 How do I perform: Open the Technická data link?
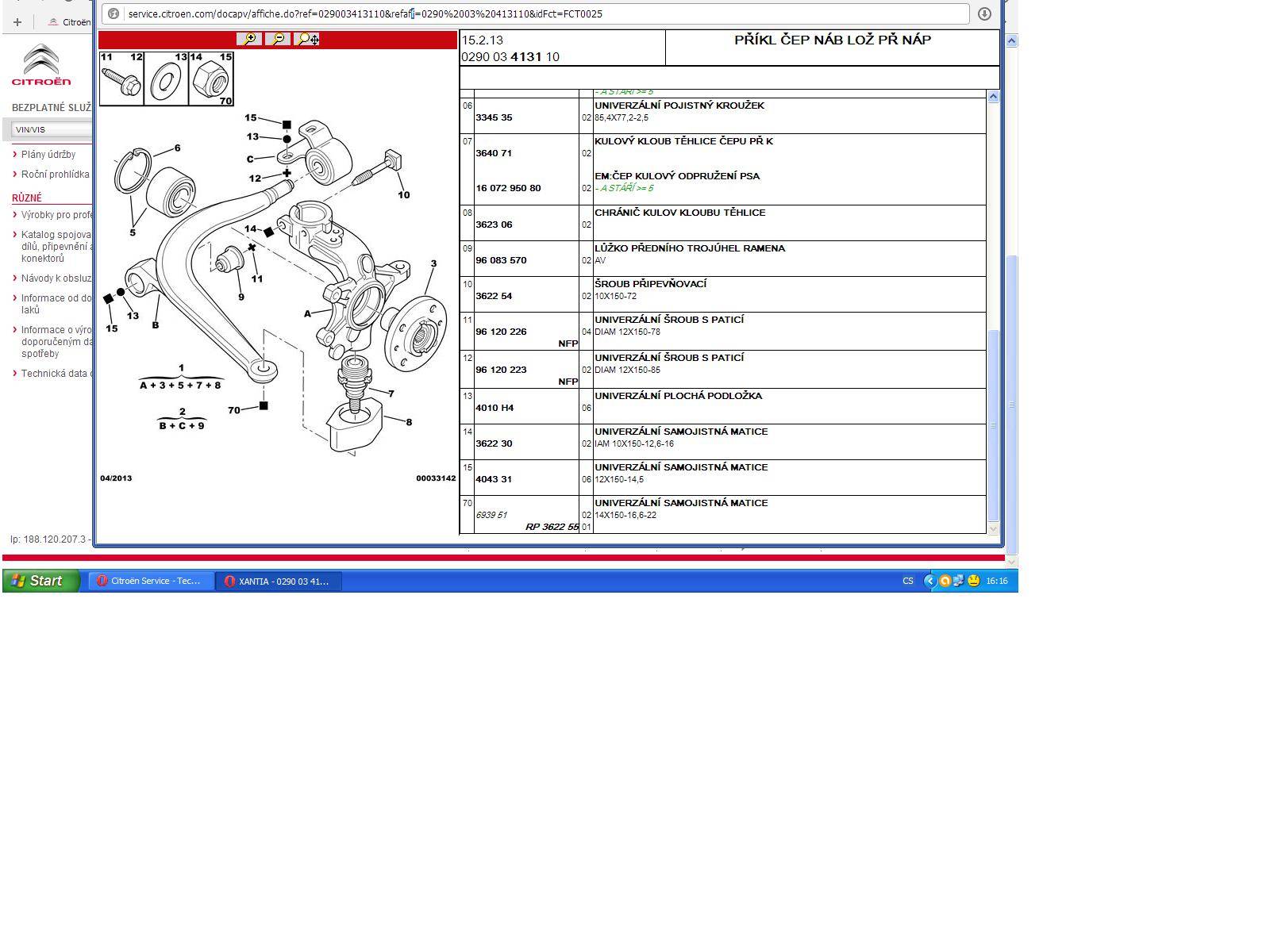click(x=56, y=374)
